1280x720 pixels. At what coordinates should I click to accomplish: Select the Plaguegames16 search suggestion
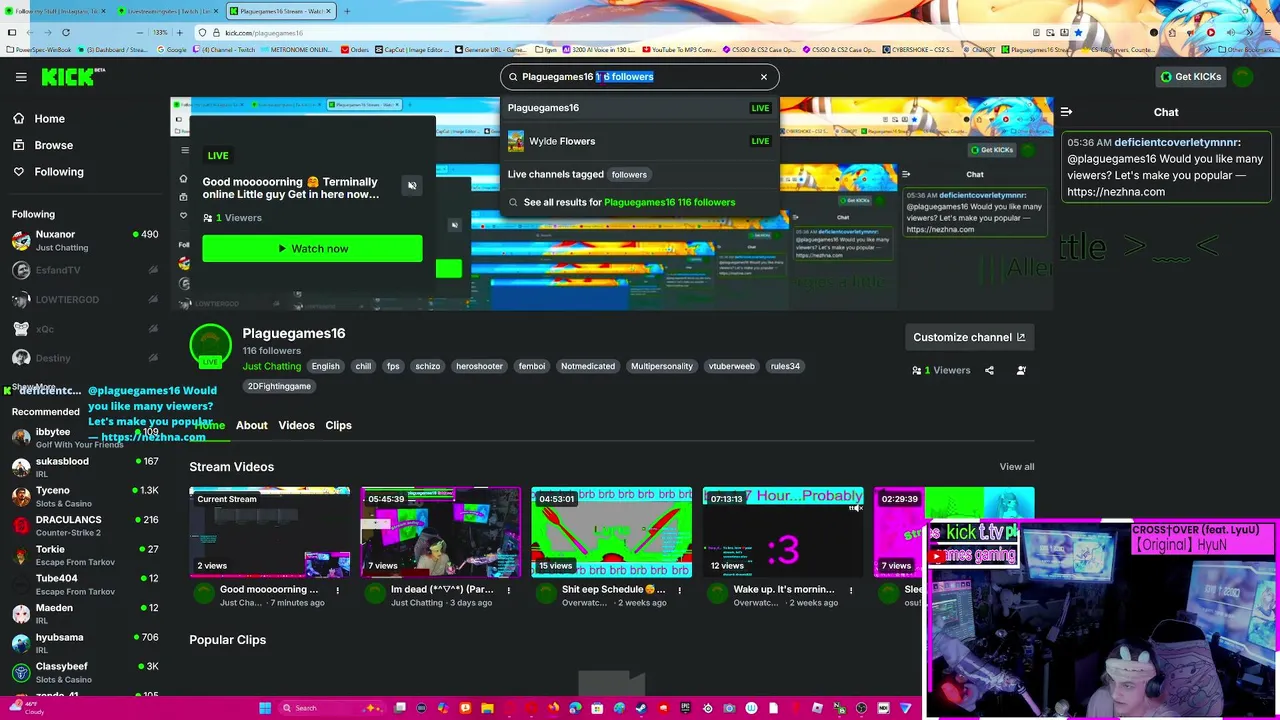639,108
